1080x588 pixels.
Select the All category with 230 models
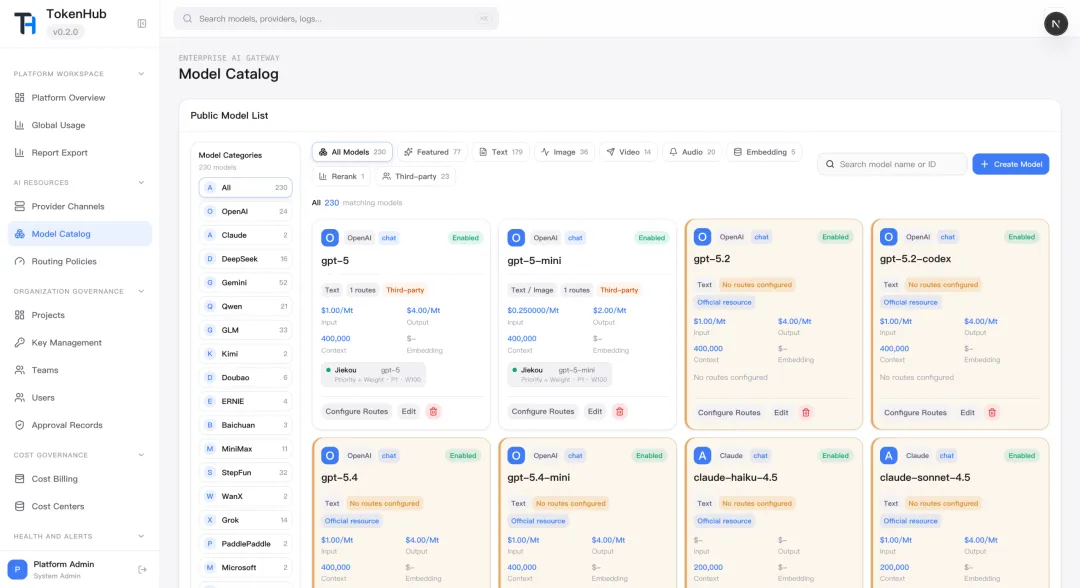(245, 188)
